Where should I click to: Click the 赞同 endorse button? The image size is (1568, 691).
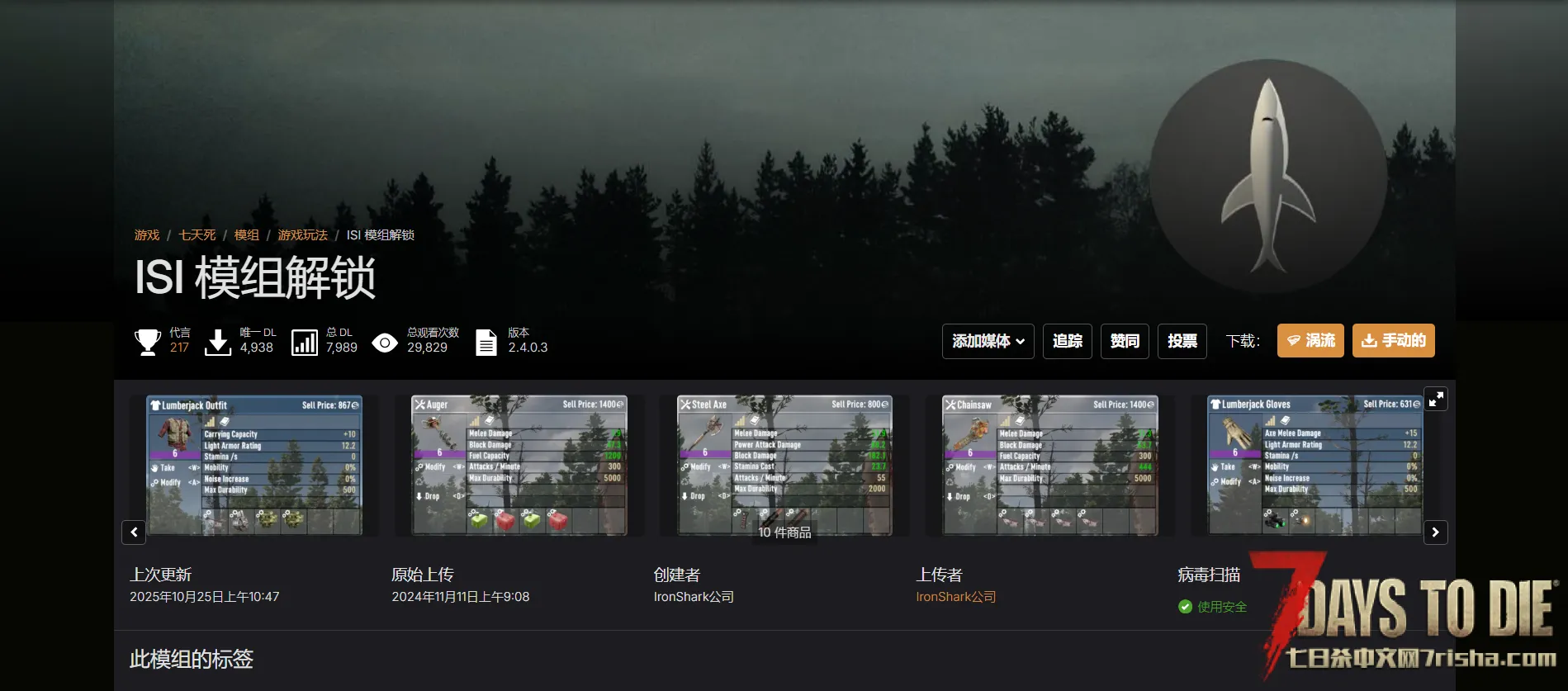pos(1124,341)
